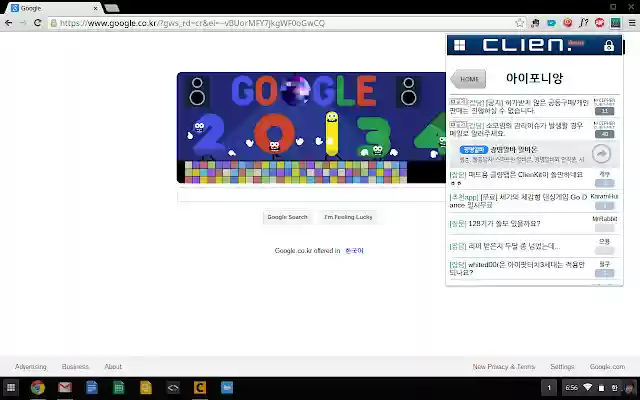Click the Google Search button

click(x=287, y=217)
